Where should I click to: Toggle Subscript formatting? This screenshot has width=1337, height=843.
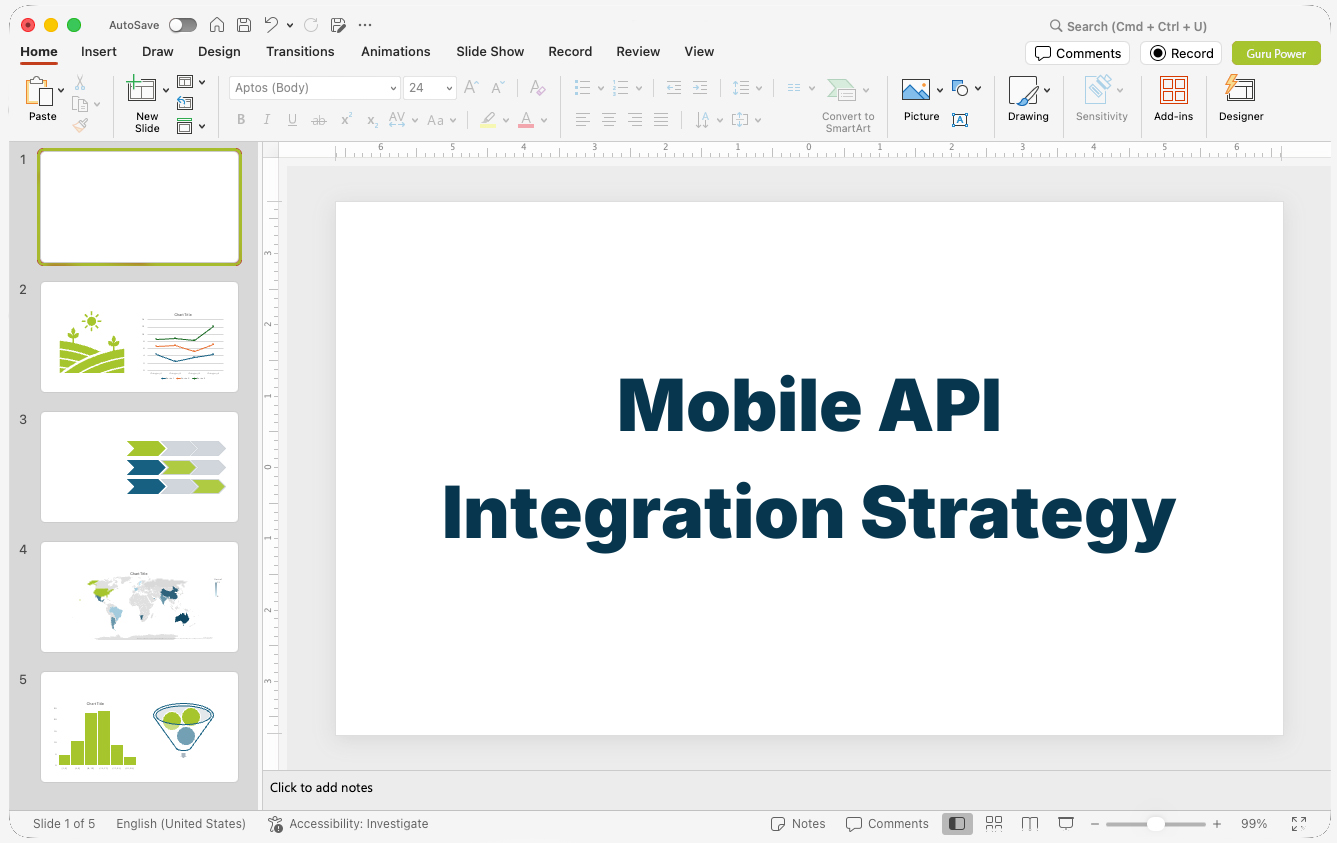372,120
